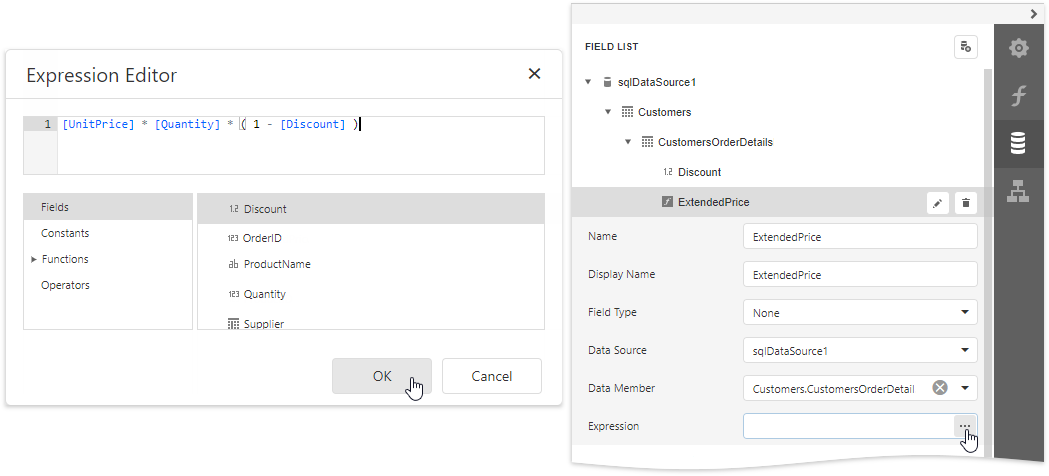Open the Expressions tab with f icon

pos(1018,96)
